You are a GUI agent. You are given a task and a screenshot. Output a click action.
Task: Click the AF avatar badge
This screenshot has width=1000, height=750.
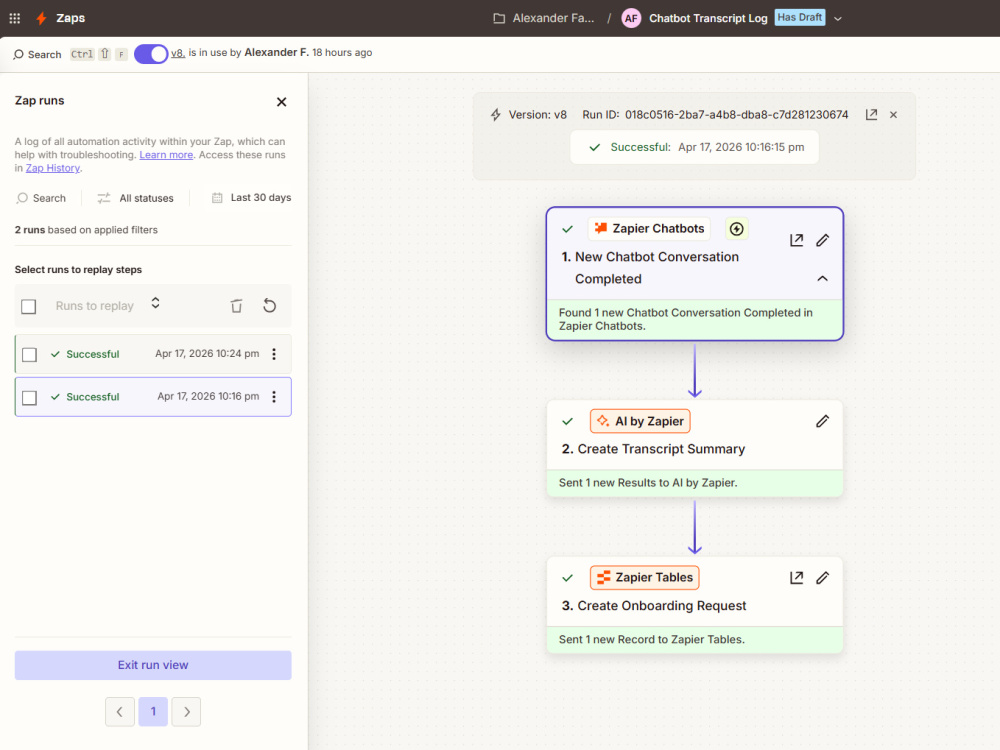(x=631, y=18)
